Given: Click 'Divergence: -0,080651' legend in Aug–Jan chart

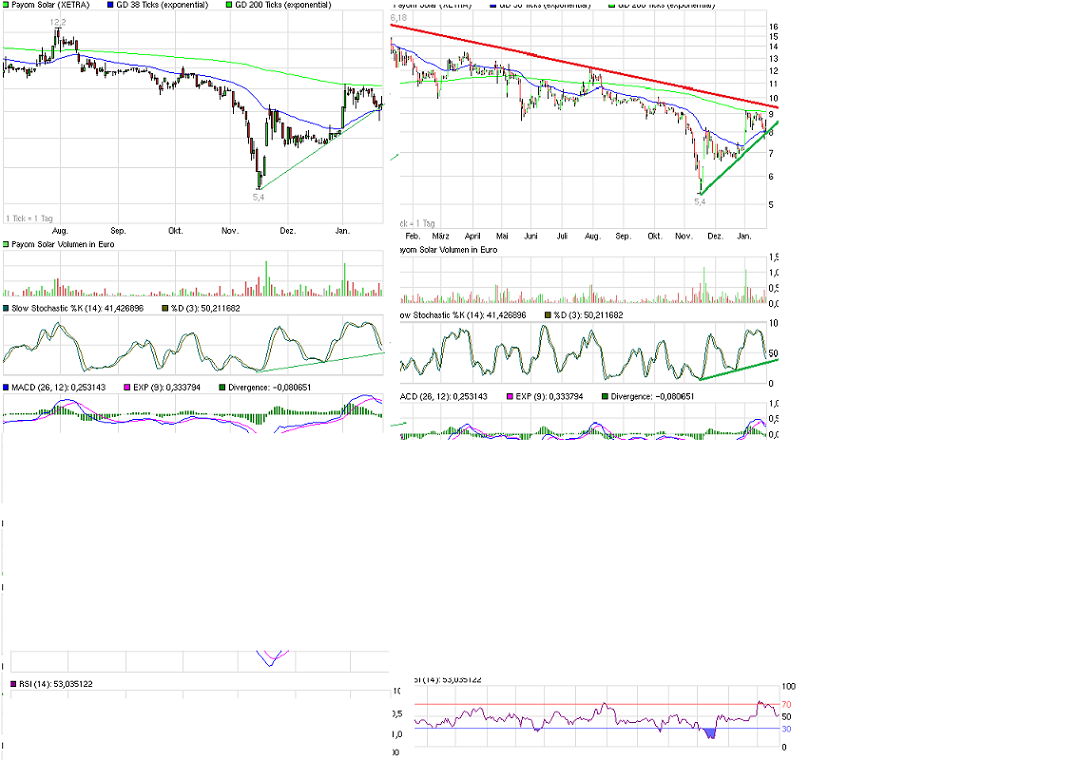Looking at the screenshot, I should pyautogui.click(x=265, y=388).
